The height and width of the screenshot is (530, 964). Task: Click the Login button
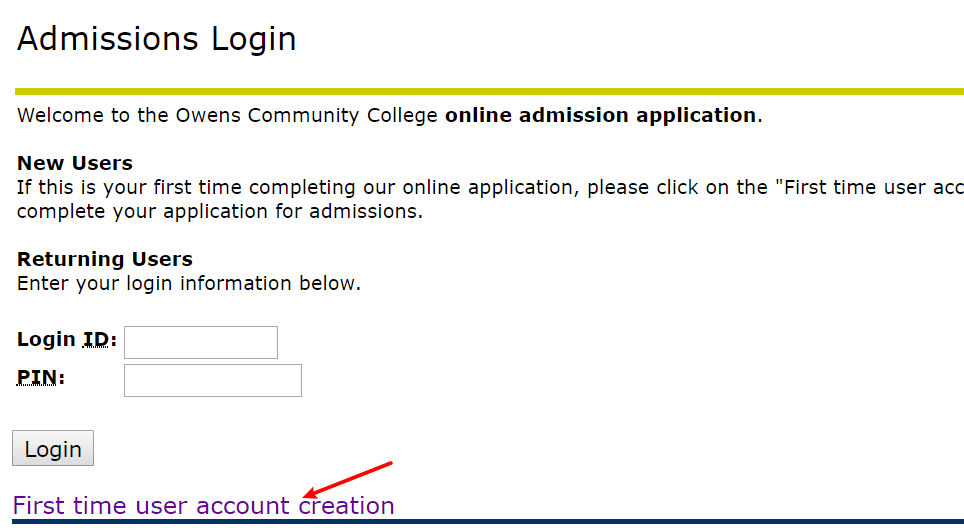pyautogui.click(x=53, y=448)
